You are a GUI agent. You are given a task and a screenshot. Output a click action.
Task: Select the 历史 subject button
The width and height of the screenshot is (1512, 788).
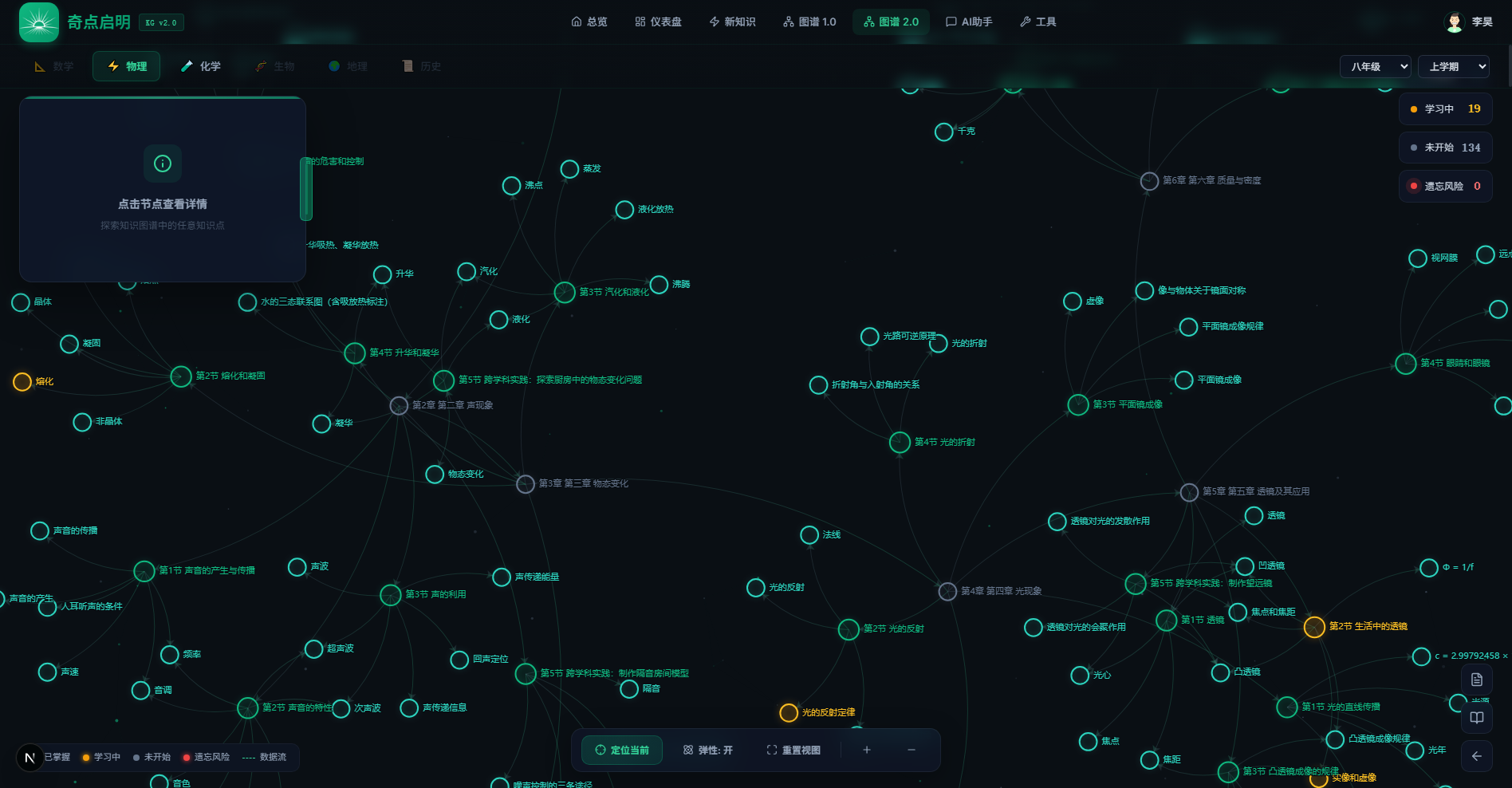pyautogui.click(x=421, y=66)
